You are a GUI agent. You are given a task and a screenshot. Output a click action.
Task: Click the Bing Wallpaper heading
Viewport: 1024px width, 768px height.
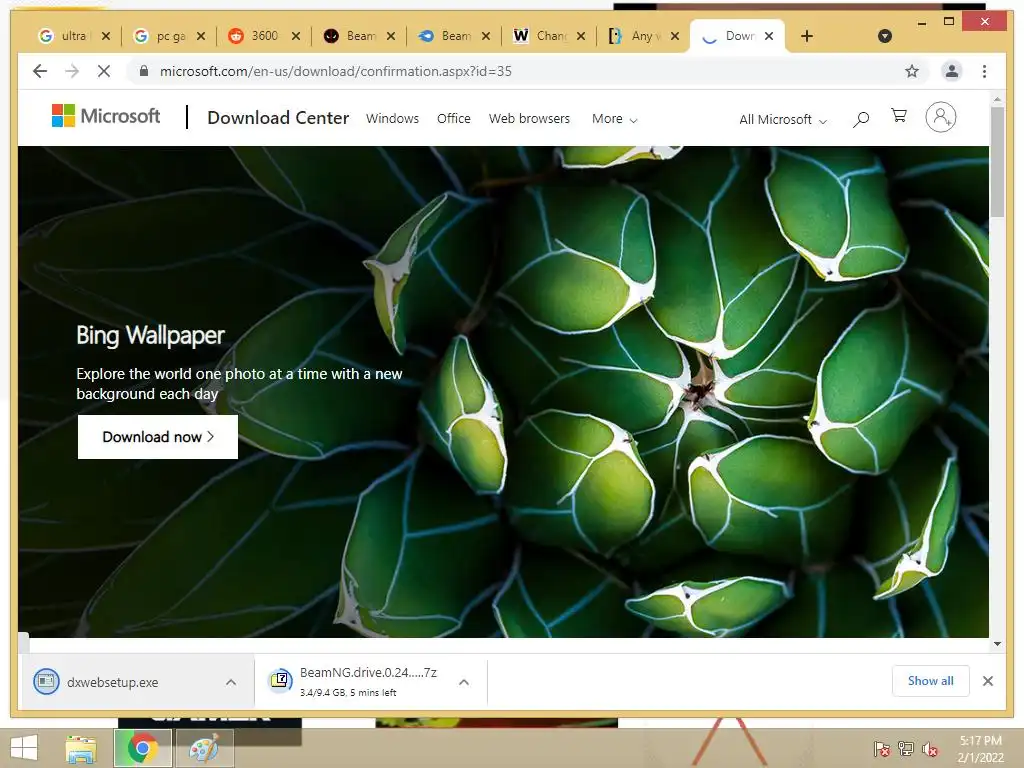point(150,336)
